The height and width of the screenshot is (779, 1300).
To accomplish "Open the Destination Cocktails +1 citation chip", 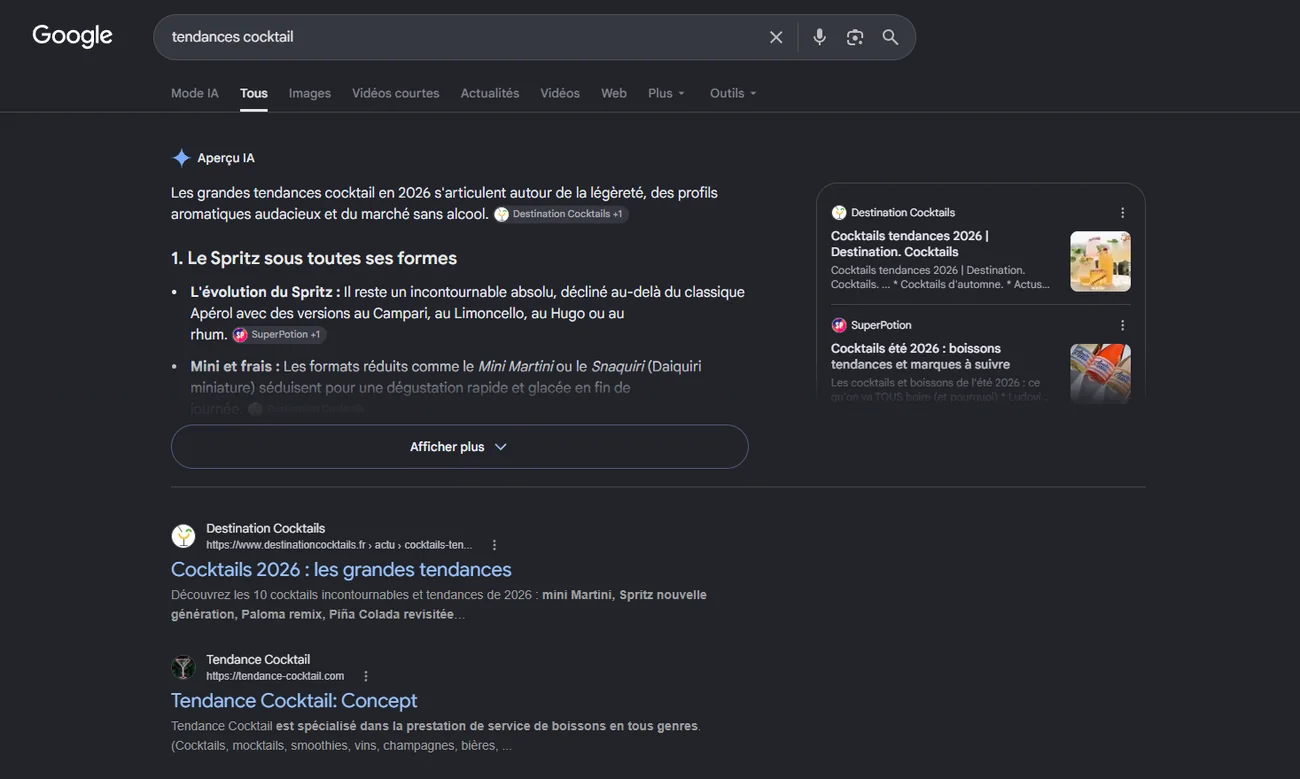I will point(560,214).
